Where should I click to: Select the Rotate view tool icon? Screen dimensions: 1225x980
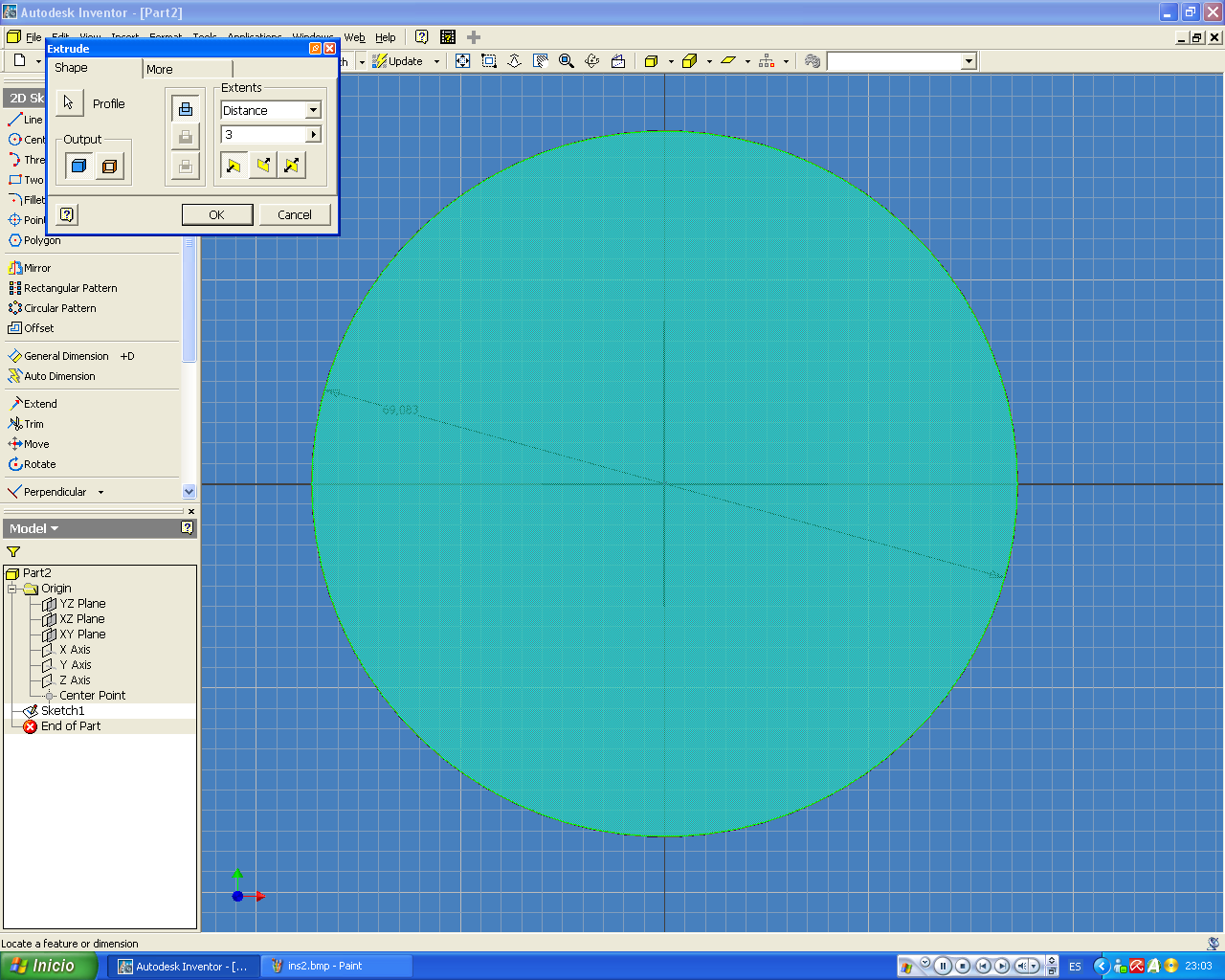coord(592,61)
